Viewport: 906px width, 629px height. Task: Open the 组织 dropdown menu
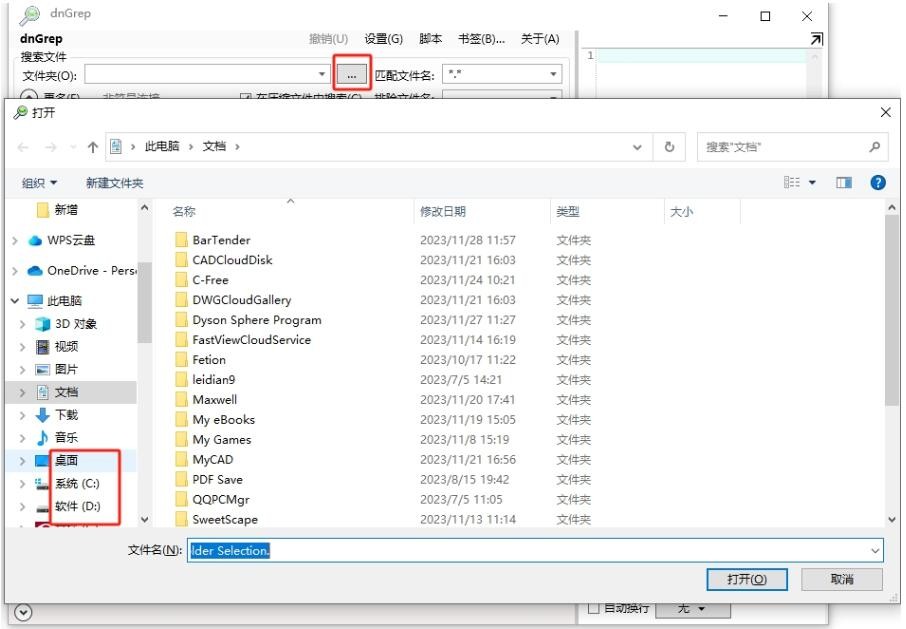39,183
